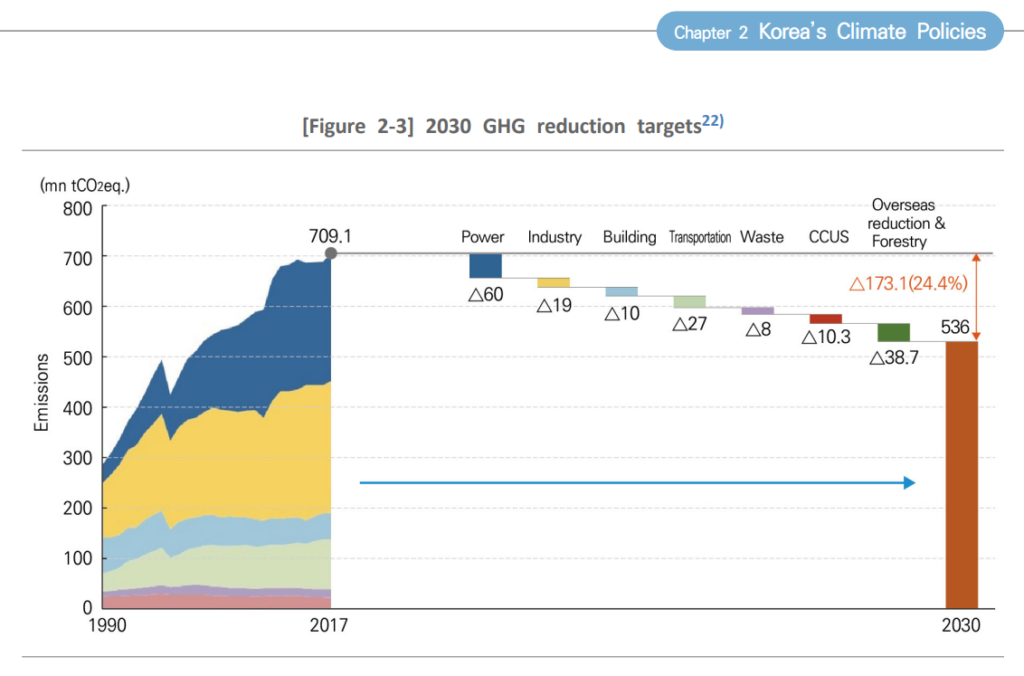Click the light green Transportation reduction bar
The height and width of the screenshot is (676, 1024).
click(x=690, y=302)
